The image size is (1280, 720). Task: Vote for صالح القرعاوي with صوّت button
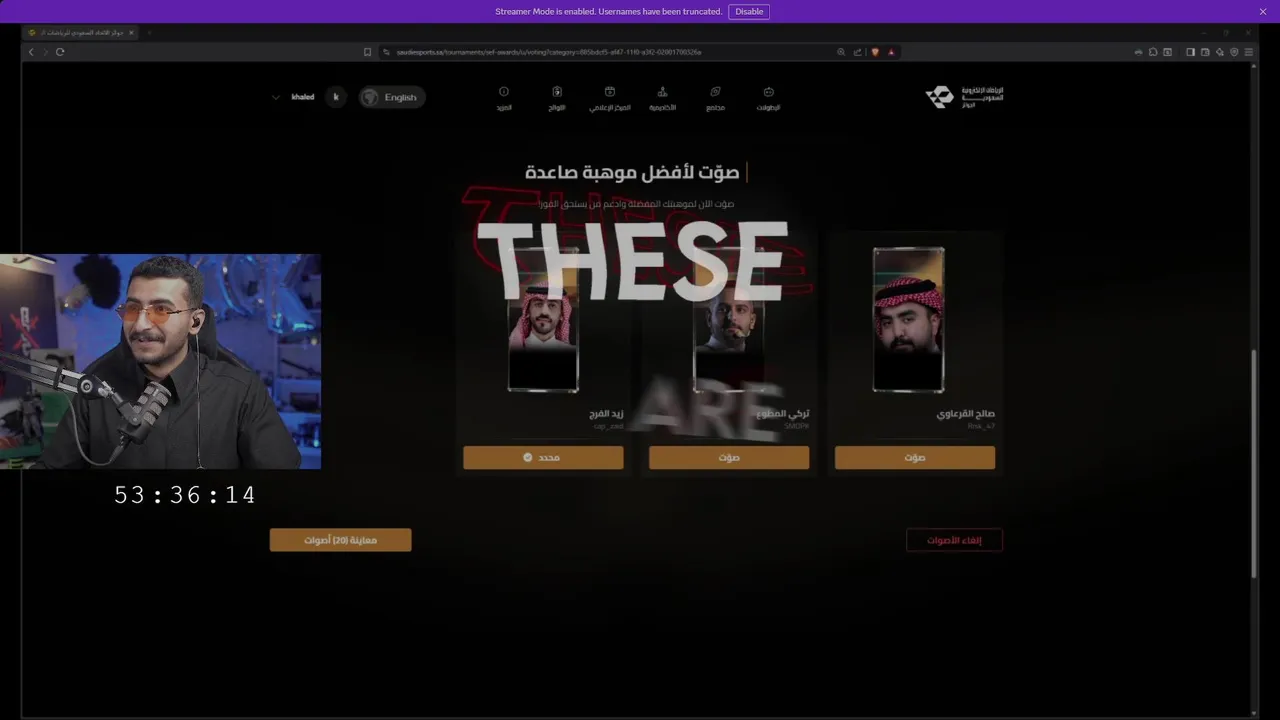click(915, 457)
